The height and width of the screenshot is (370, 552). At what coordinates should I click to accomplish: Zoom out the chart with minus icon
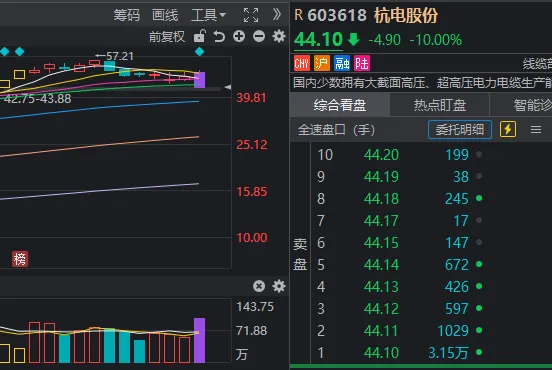[x=259, y=36]
